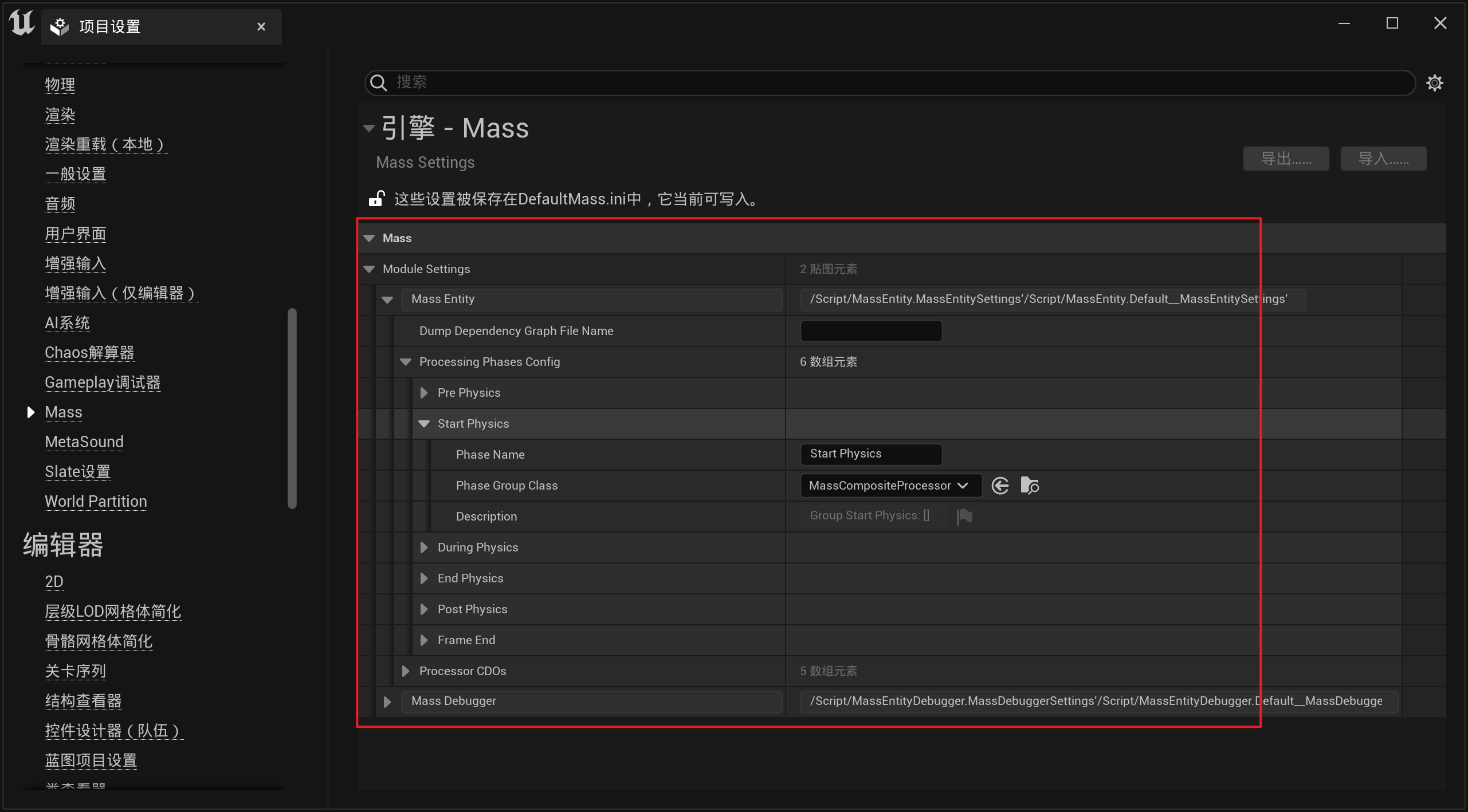This screenshot has height=812, width=1468.
Task: Focus the 搜索 search field
Action: click(x=890, y=83)
